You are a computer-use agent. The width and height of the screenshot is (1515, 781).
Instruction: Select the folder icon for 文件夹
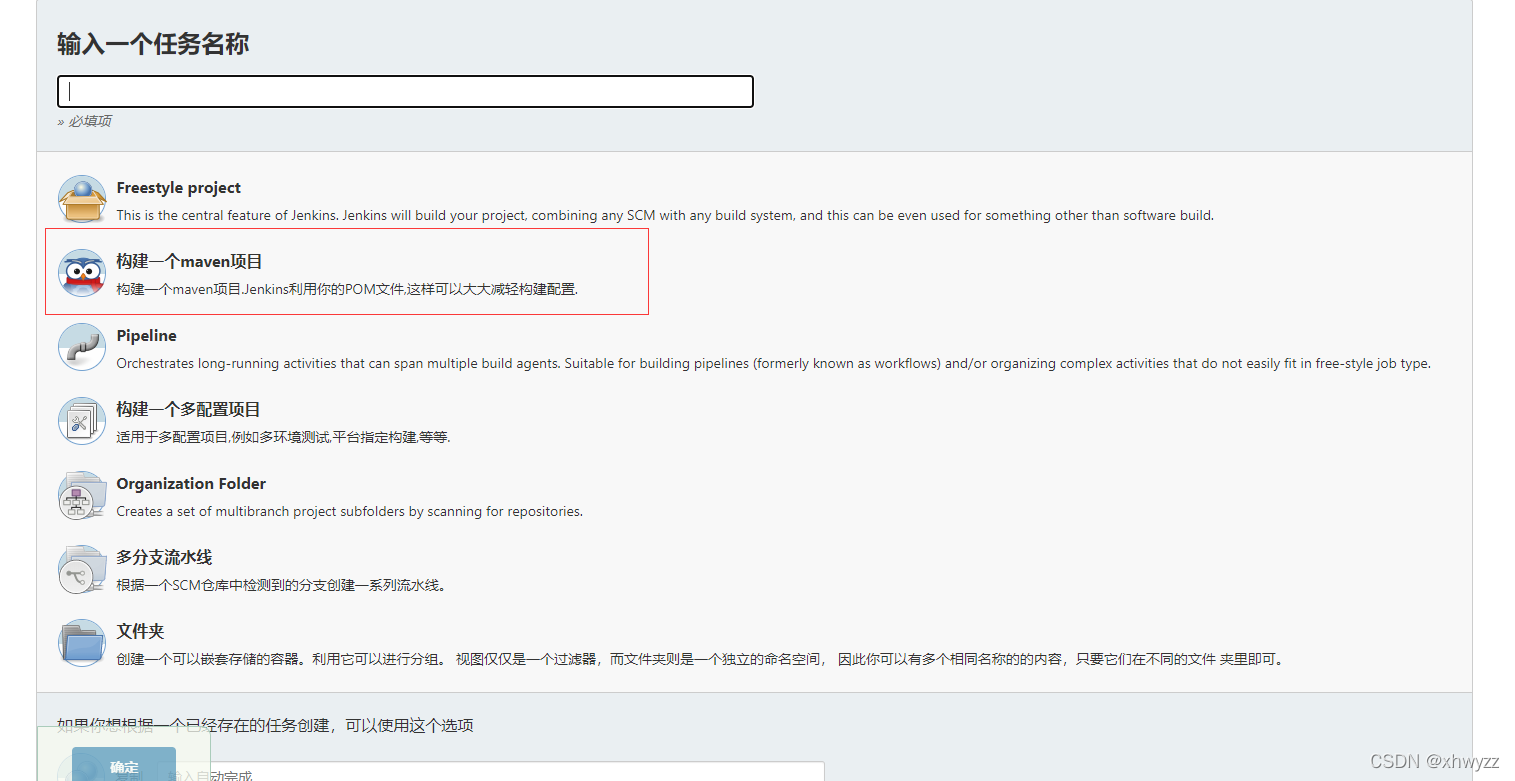coord(82,643)
